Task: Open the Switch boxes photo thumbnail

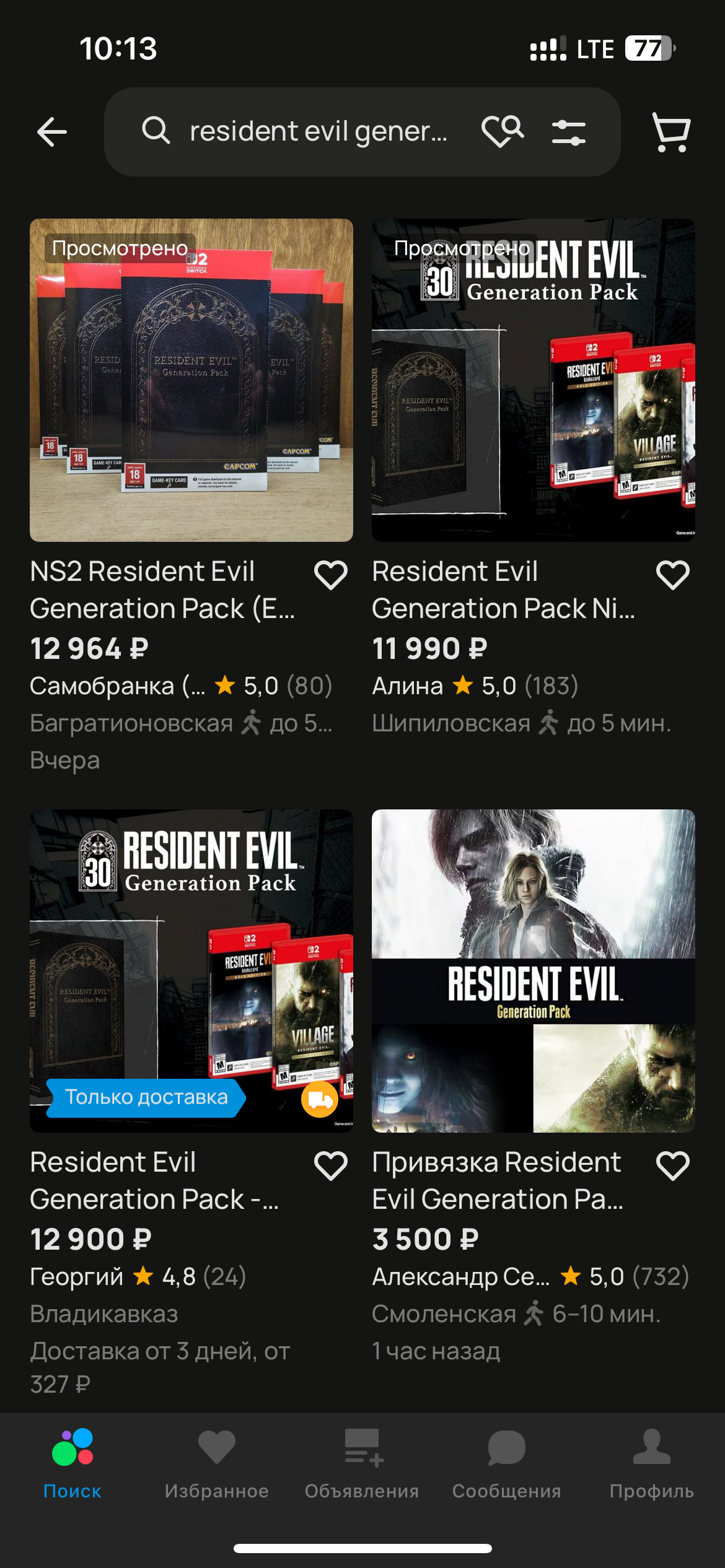Action: point(191,380)
